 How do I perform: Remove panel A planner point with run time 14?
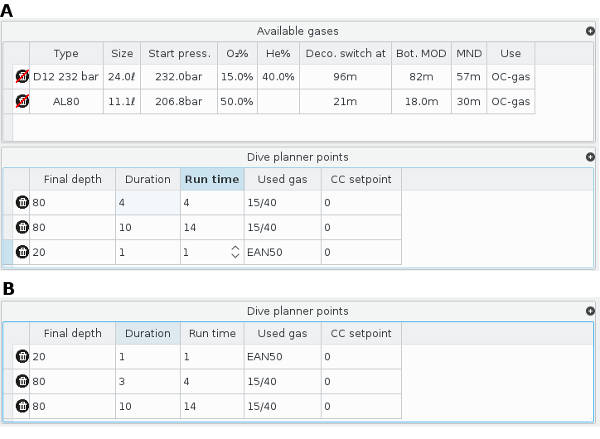click(22, 228)
